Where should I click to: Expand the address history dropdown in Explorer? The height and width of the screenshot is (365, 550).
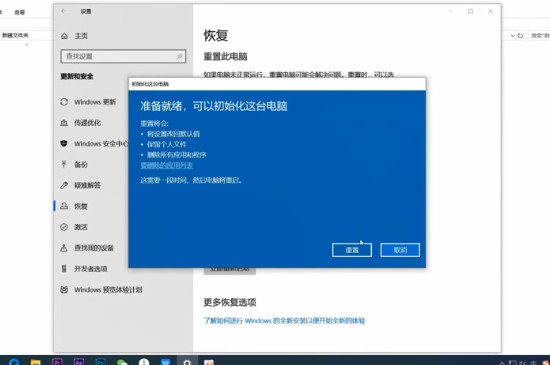[512, 35]
